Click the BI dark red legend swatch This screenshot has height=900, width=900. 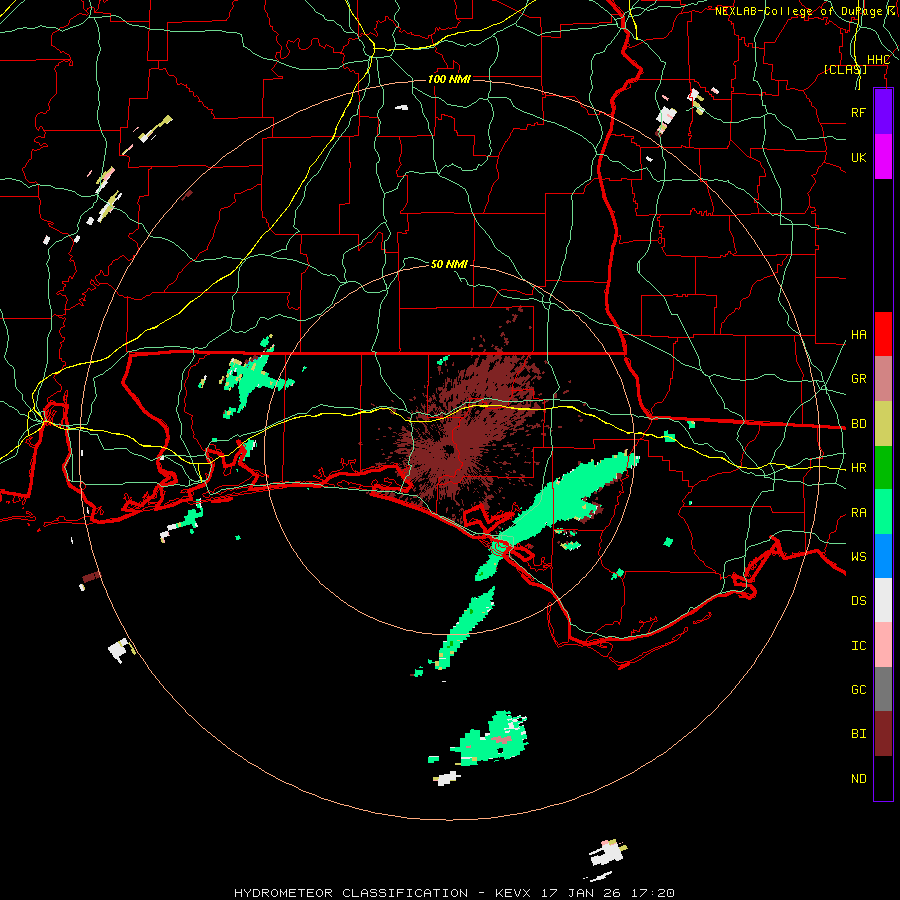pyautogui.click(x=883, y=734)
